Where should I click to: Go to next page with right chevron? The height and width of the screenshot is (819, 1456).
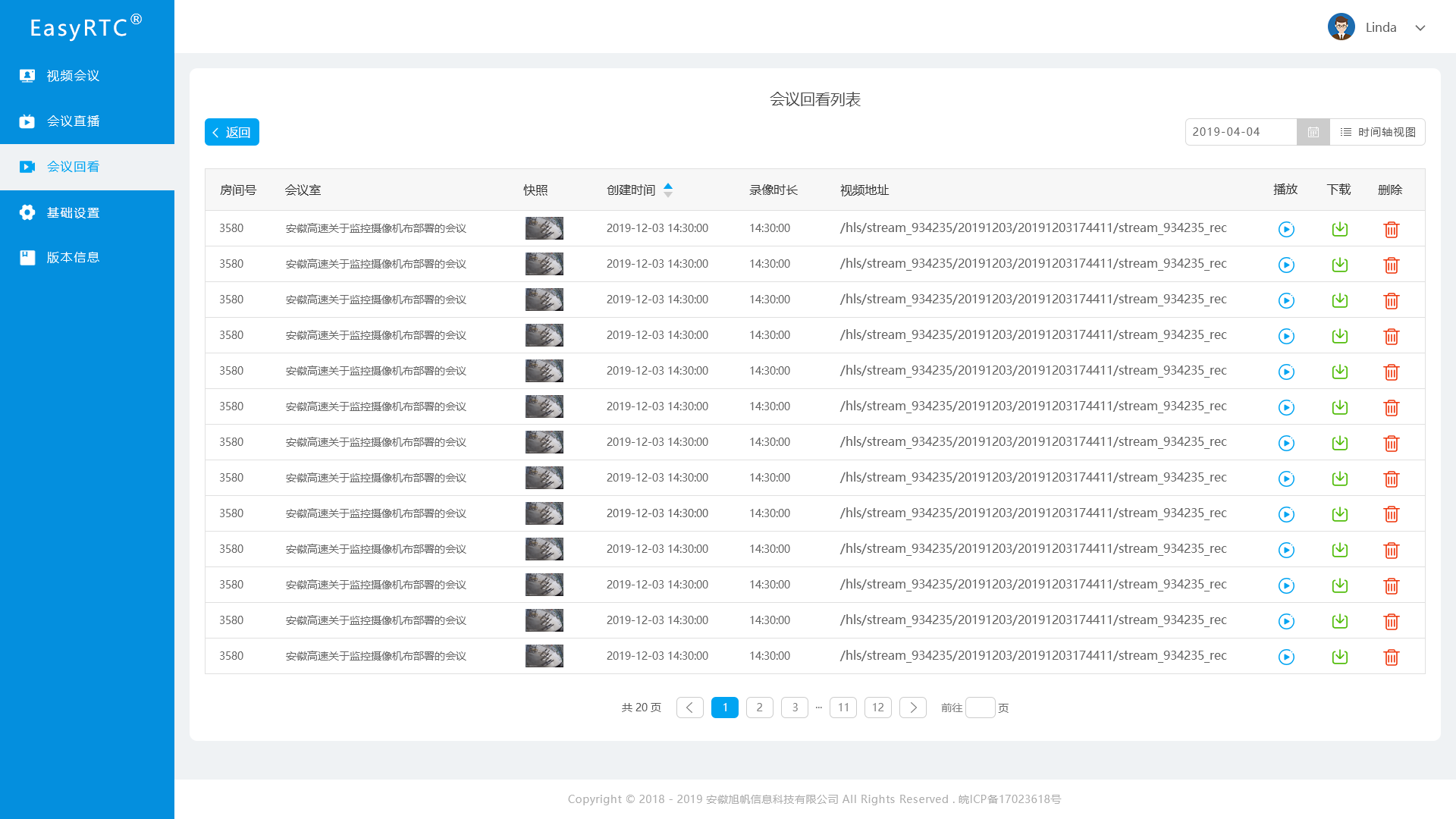(x=912, y=708)
